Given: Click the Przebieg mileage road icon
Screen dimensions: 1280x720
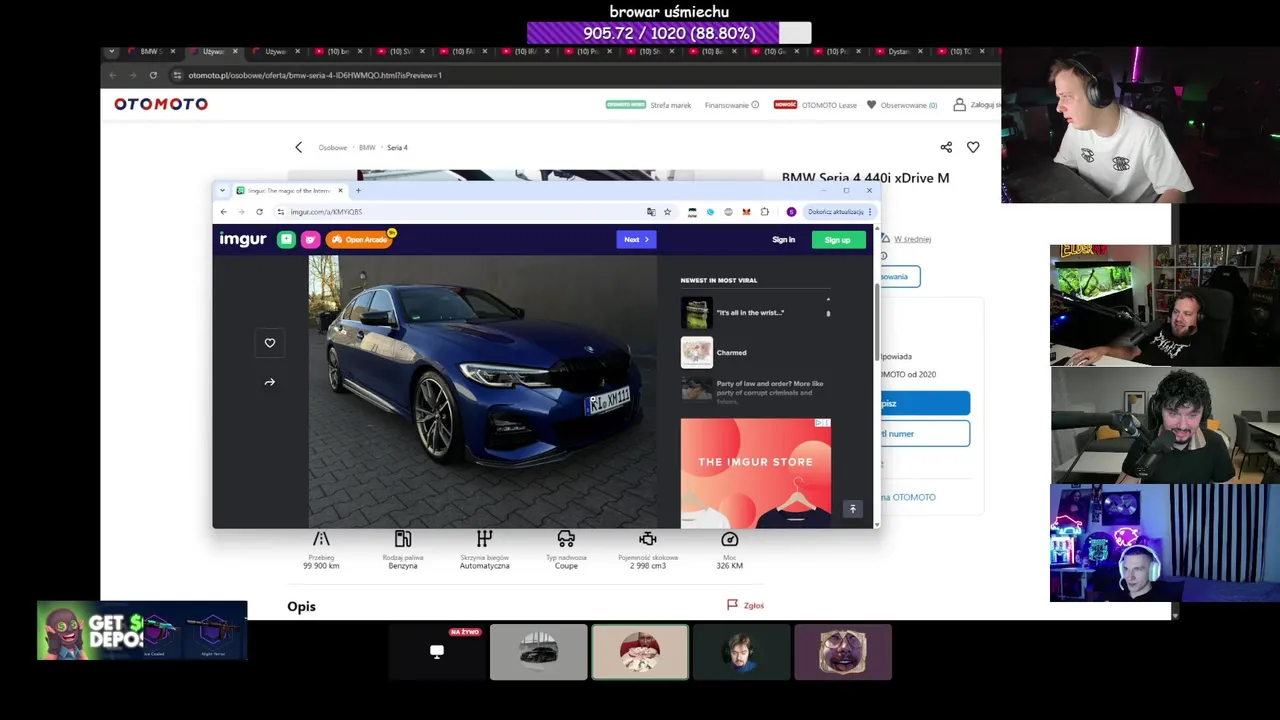Looking at the screenshot, I should click(x=321, y=539).
